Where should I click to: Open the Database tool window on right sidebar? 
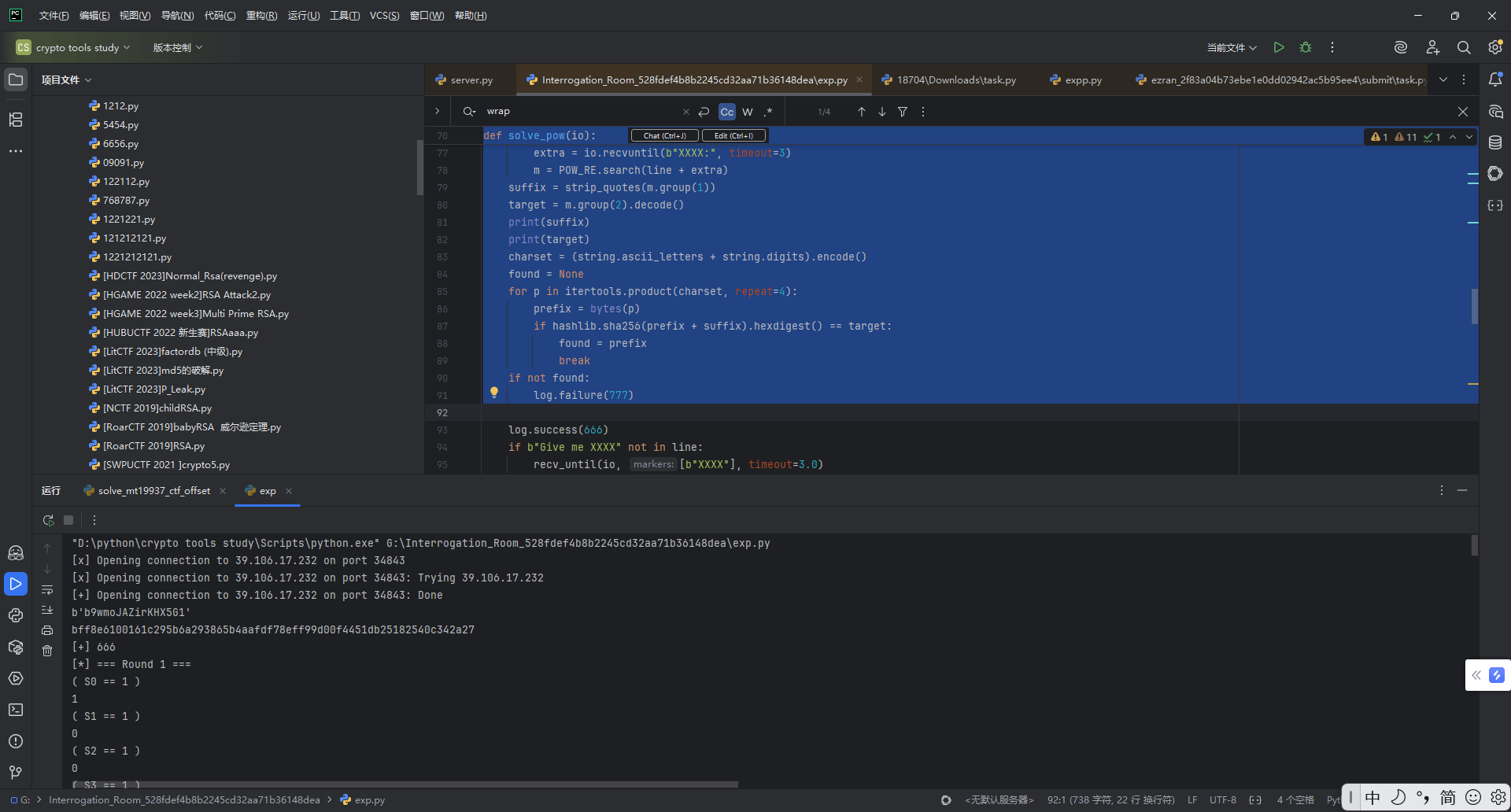tap(1495, 142)
